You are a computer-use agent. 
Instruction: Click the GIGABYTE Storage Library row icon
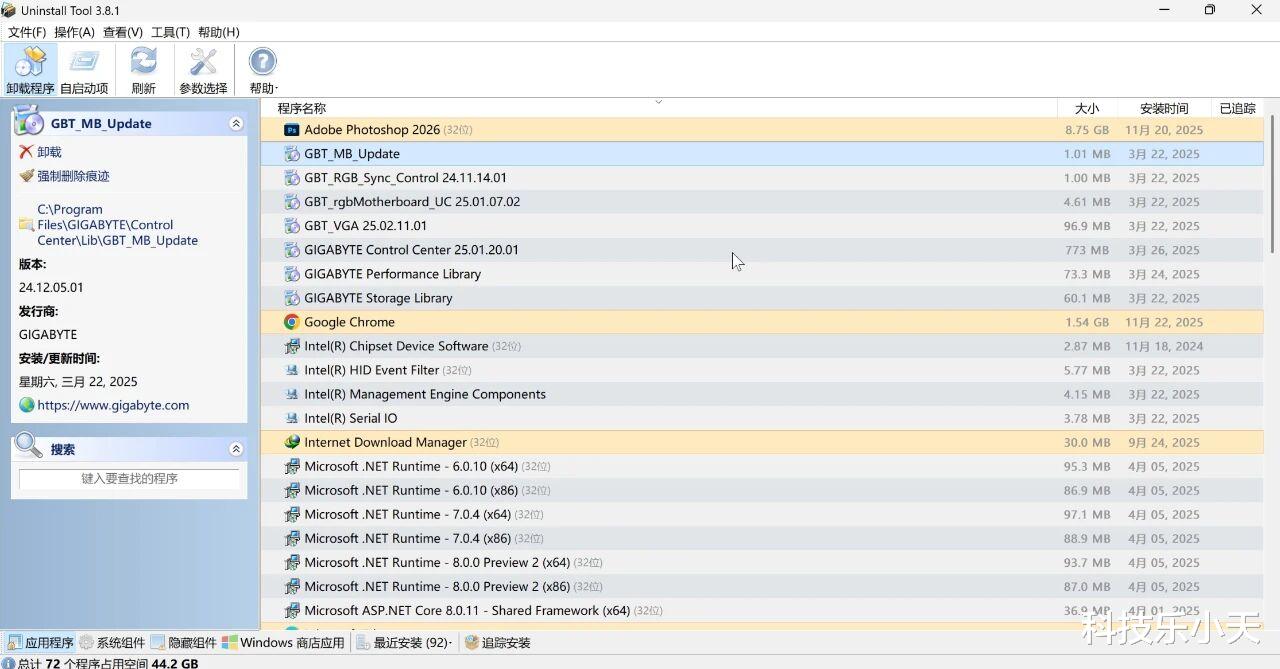coord(292,298)
